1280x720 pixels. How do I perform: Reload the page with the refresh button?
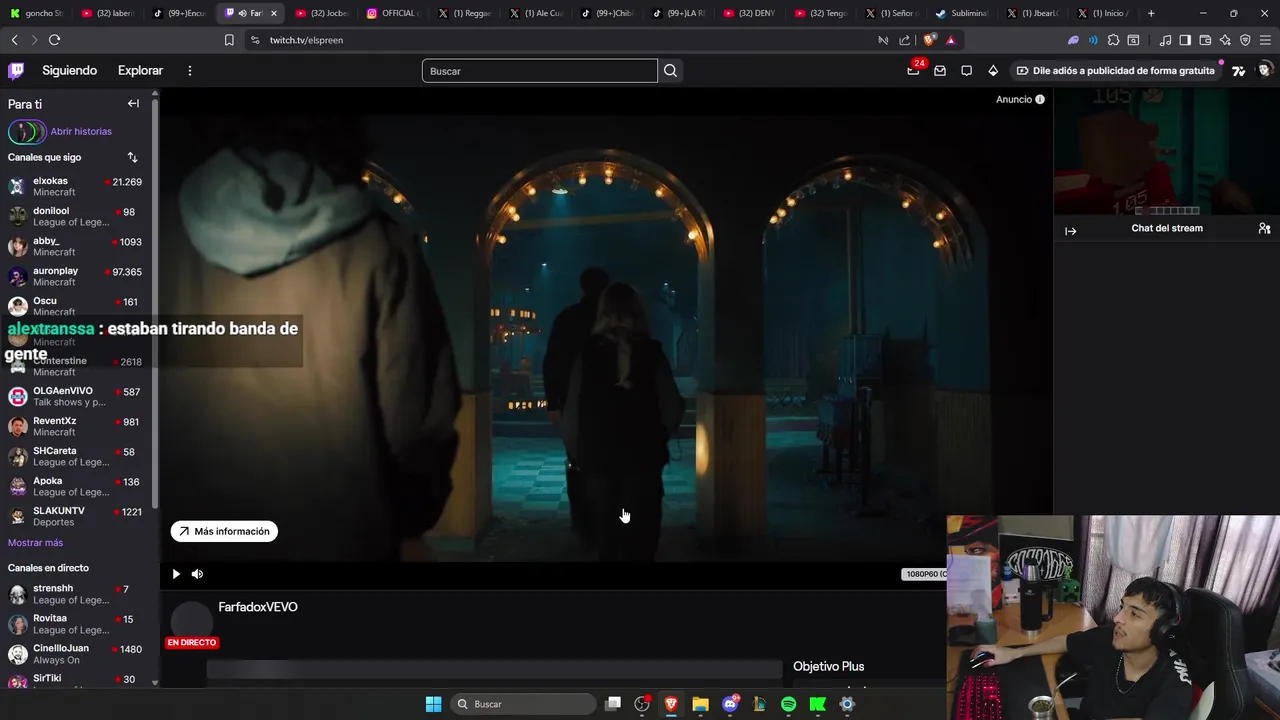[x=54, y=40]
